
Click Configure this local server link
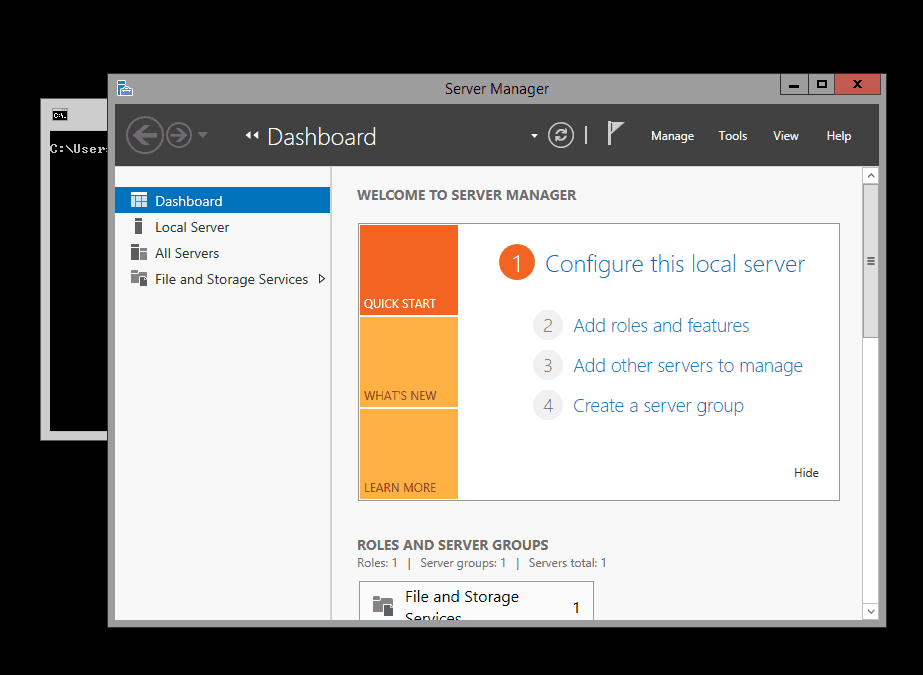[675, 264]
